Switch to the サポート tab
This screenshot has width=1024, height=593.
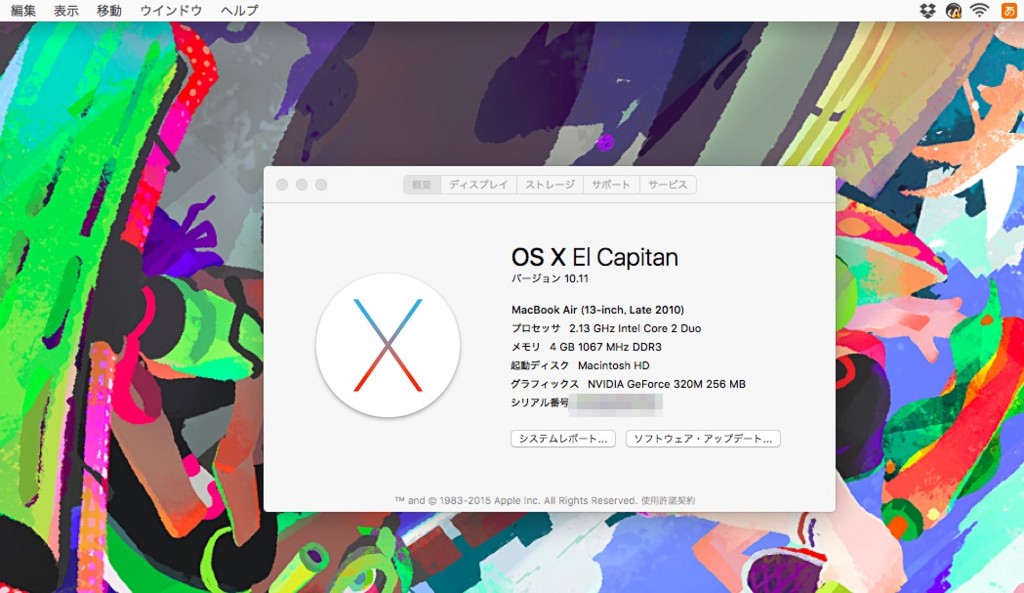tap(611, 185)
